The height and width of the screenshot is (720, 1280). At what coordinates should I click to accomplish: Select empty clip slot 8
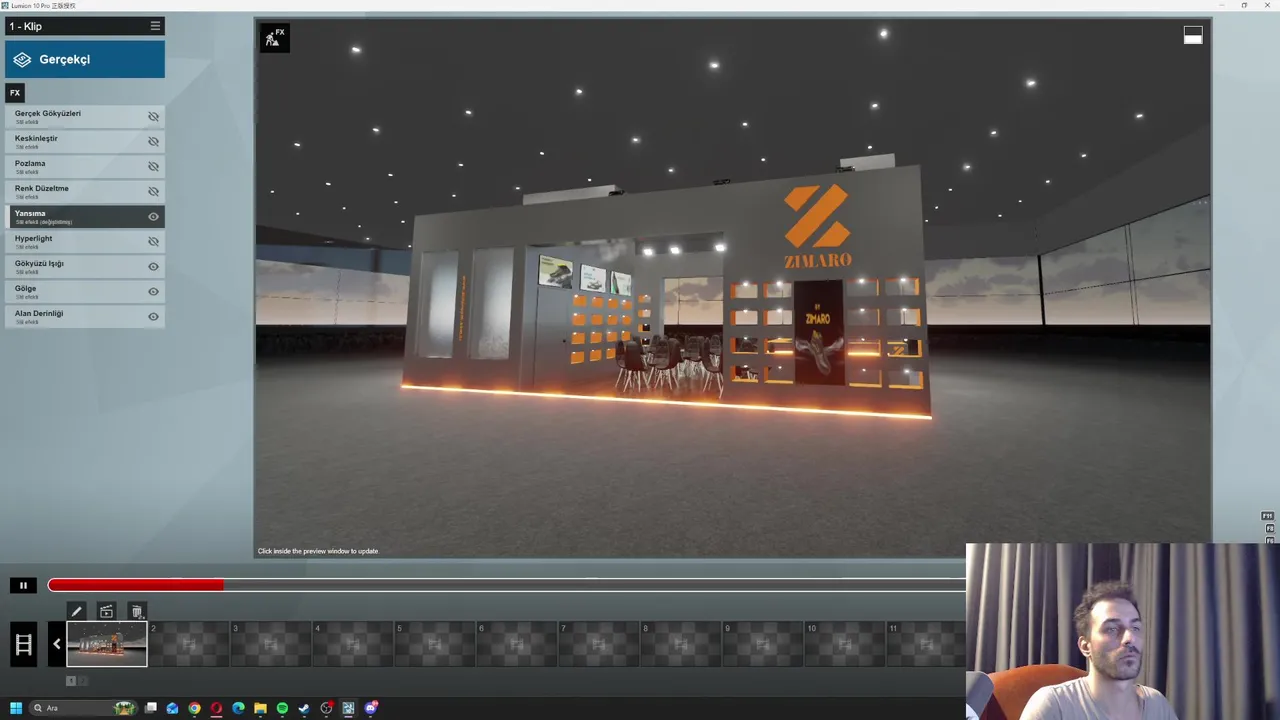(681, 644)
